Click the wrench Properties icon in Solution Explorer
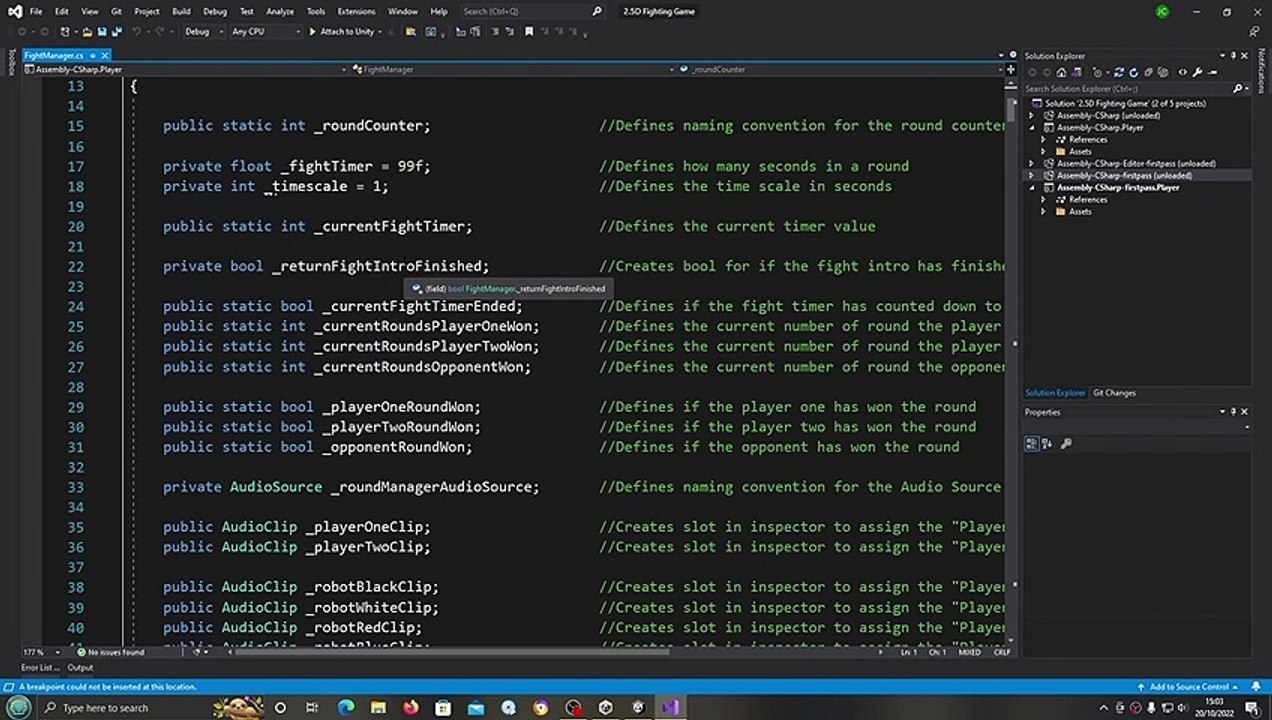The image size is (1272, 720). click(x=1197, y=72)
